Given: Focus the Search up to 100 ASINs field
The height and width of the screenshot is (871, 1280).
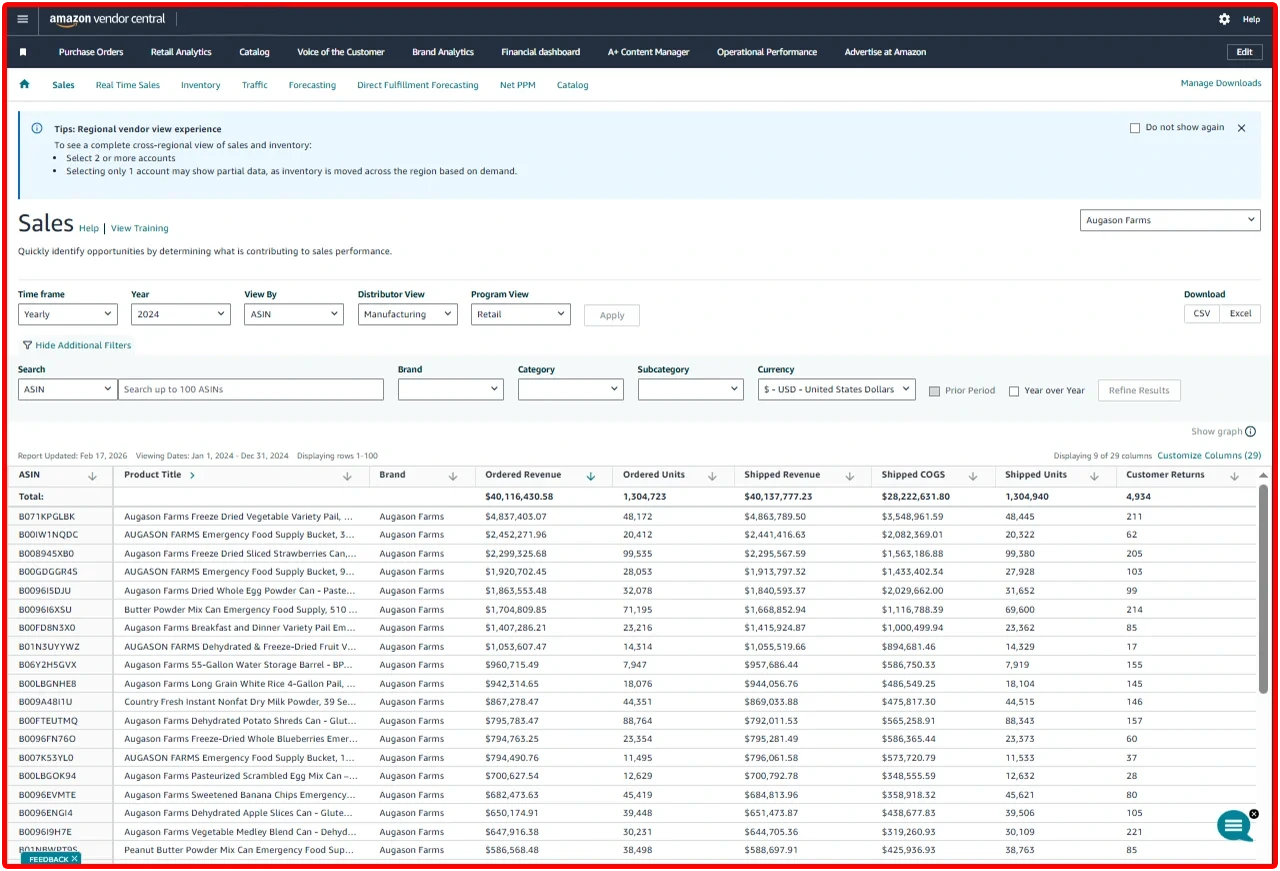Looking at the screenshot, I should click(251, 389).
